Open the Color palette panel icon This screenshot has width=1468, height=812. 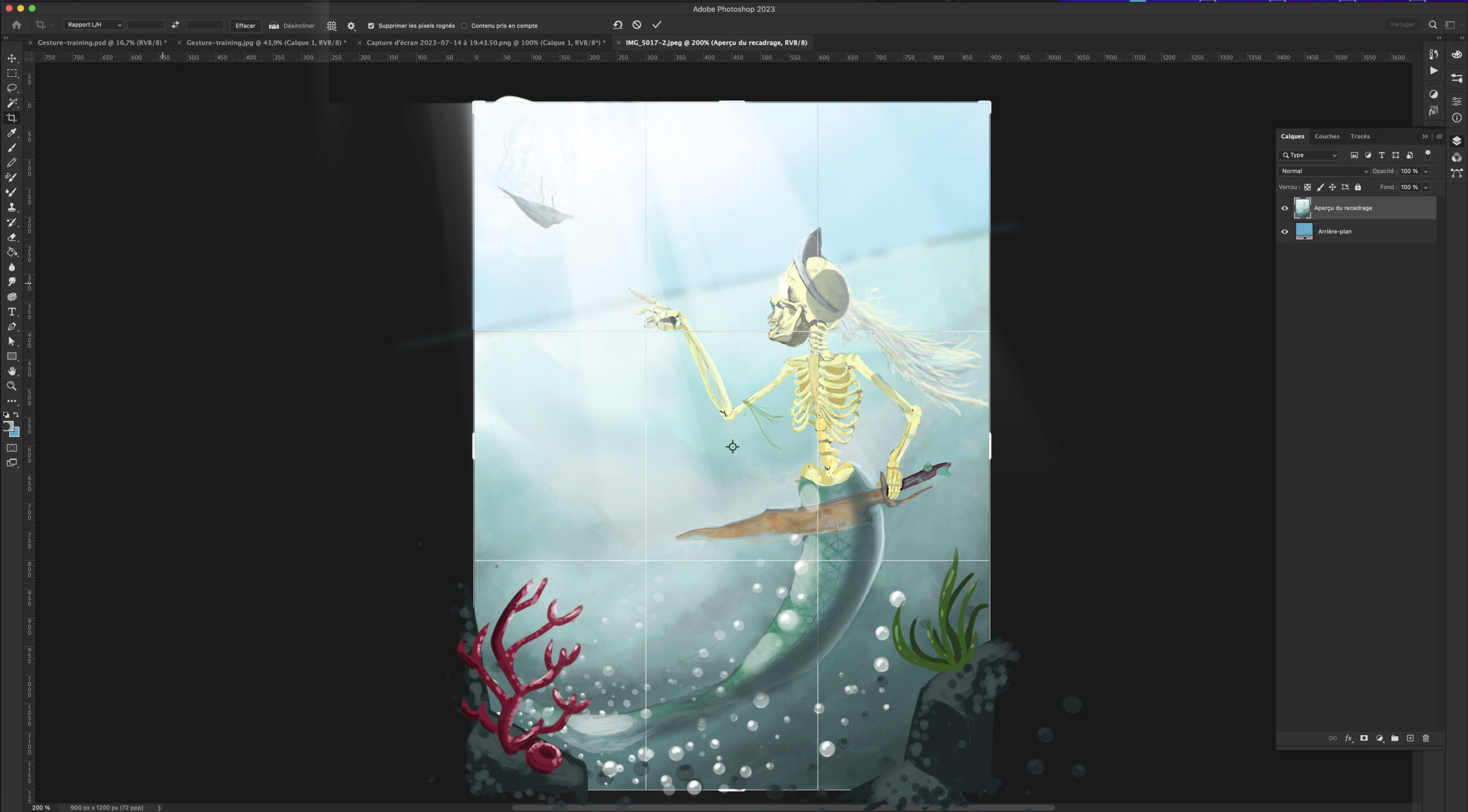tap(1457, 54)
